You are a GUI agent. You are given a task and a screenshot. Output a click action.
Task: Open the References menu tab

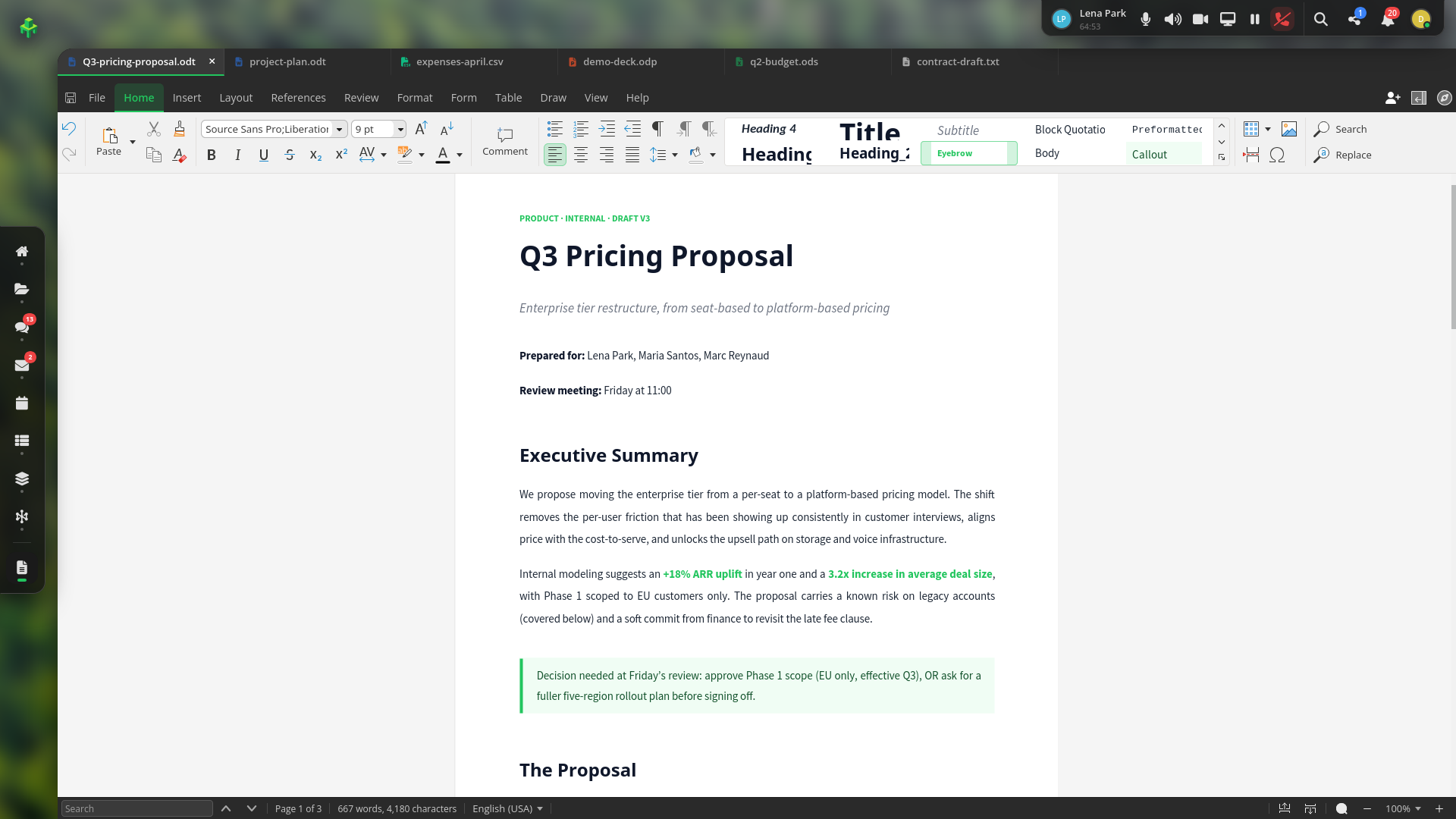click(298, 98)
